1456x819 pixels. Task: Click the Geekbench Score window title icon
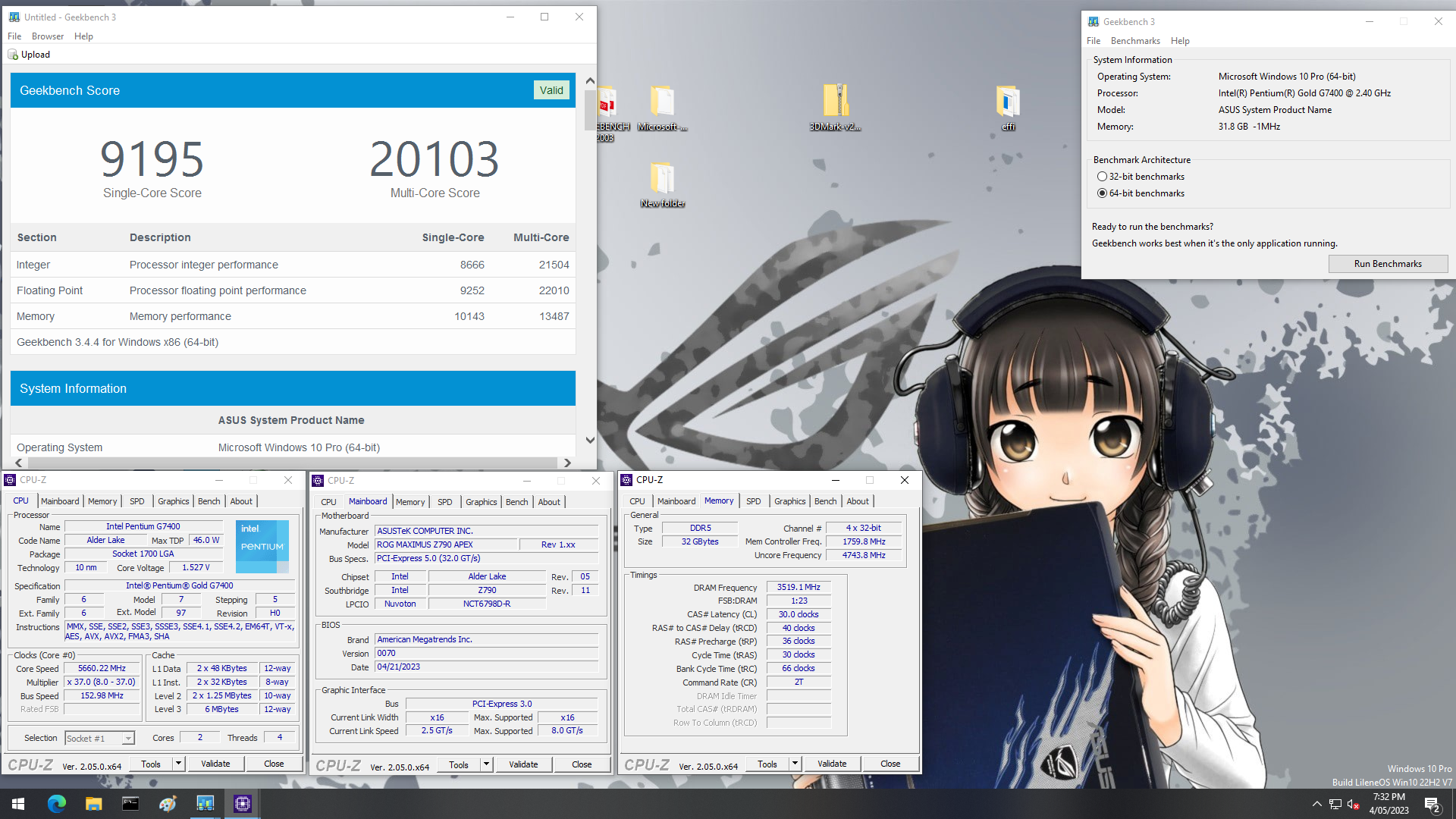[x=14, y=17]
